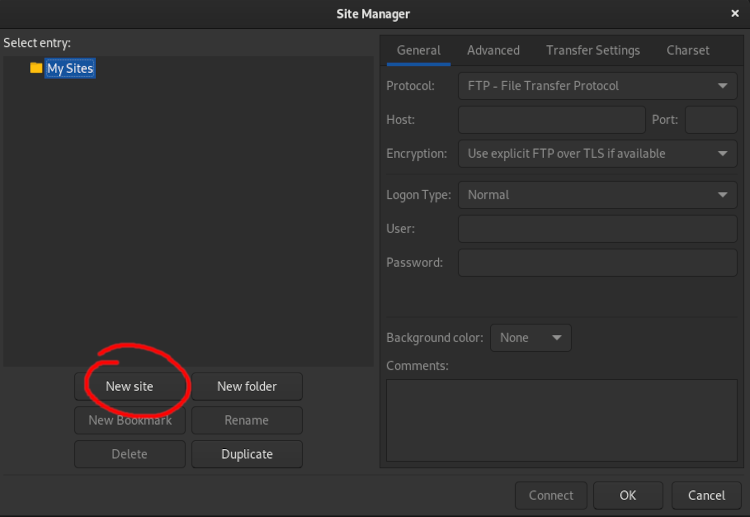The image size is (750, 517).
Task: Select the General tab
Action: click(x=418, y=50)
